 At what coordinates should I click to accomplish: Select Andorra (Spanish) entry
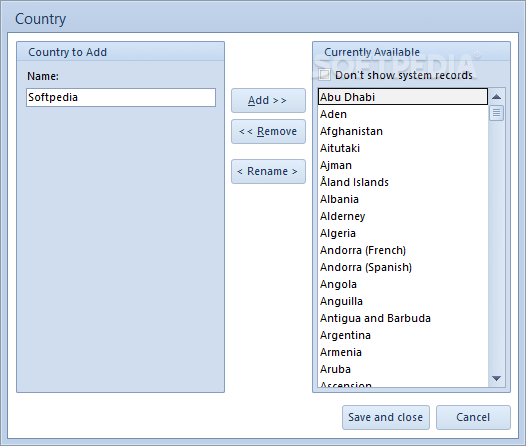coord(403,267)
